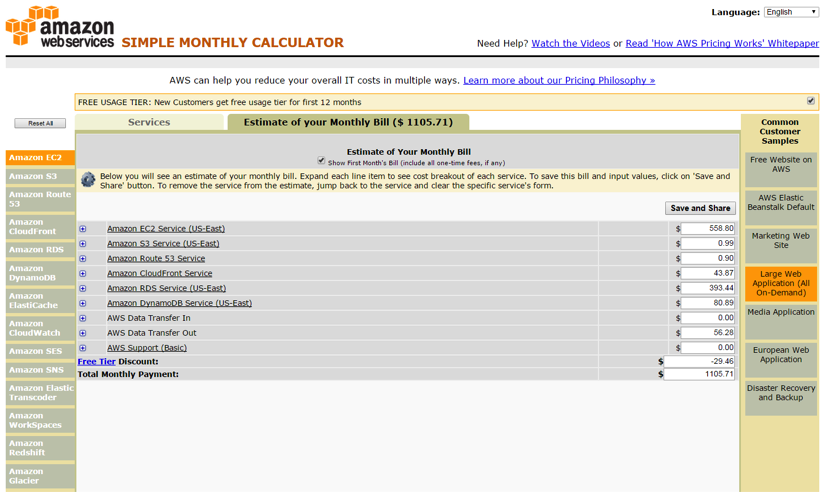Open Amazon Route 53 in the sidebar
Viewport: 825px width, 492px height.
click(40, 199)
